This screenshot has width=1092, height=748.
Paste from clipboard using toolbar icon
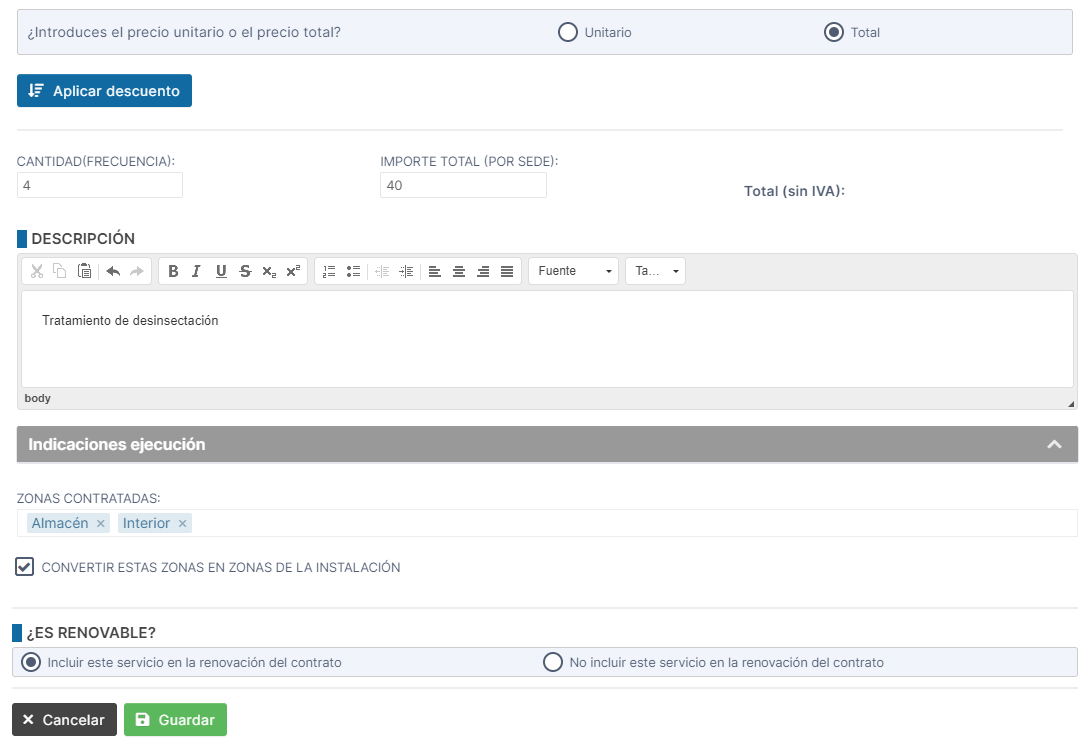84,271
